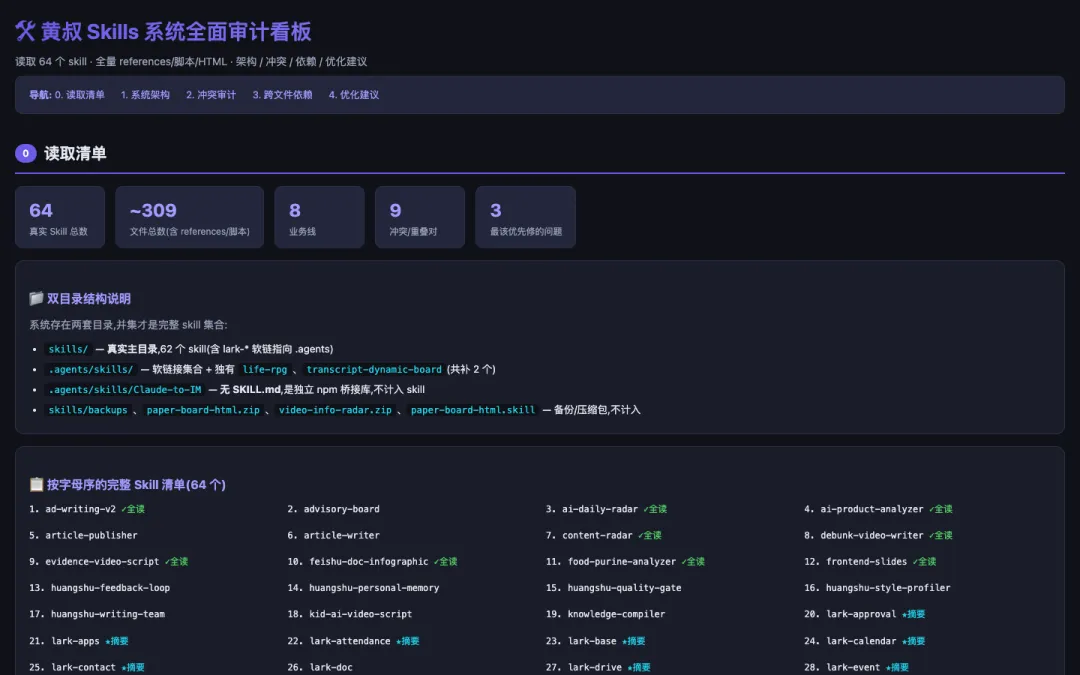Click the wrench tools icon in title
Screen dimensions: 1080x675
(25, 31)
